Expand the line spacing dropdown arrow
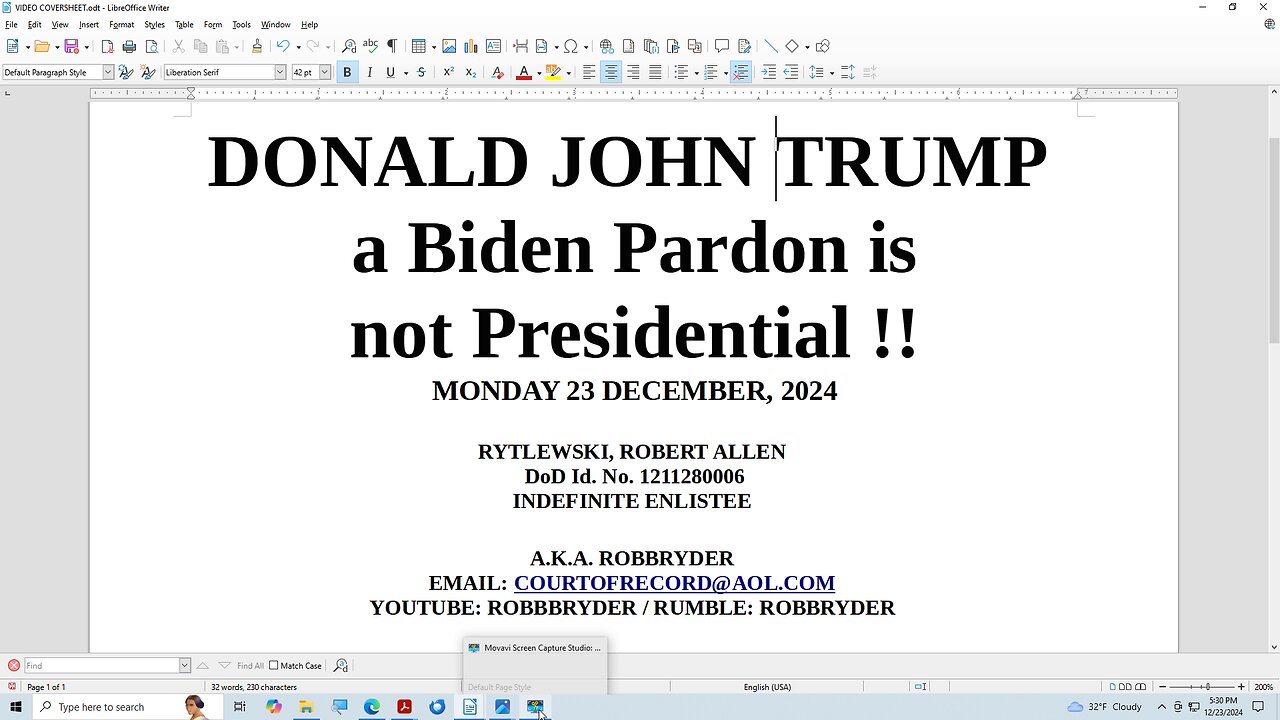The width and height of the screenshot is (1280, 720). point(831,72)
